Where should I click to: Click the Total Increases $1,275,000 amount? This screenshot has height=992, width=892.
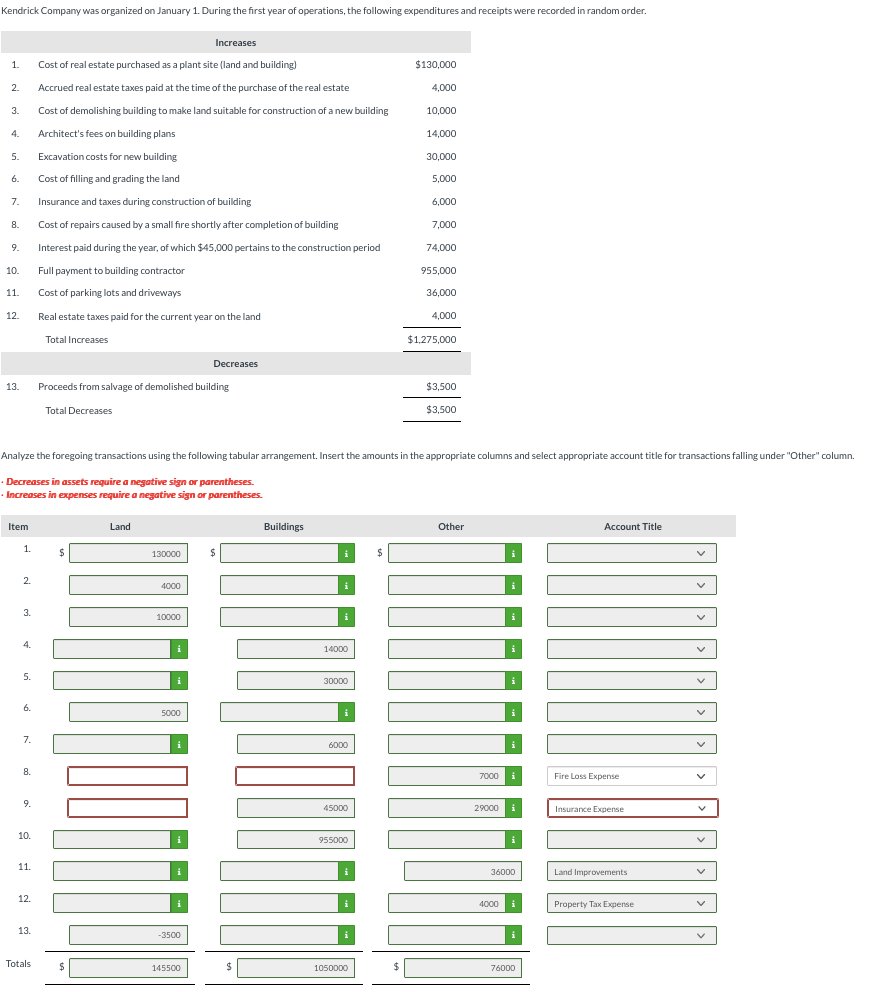(431, 340)
